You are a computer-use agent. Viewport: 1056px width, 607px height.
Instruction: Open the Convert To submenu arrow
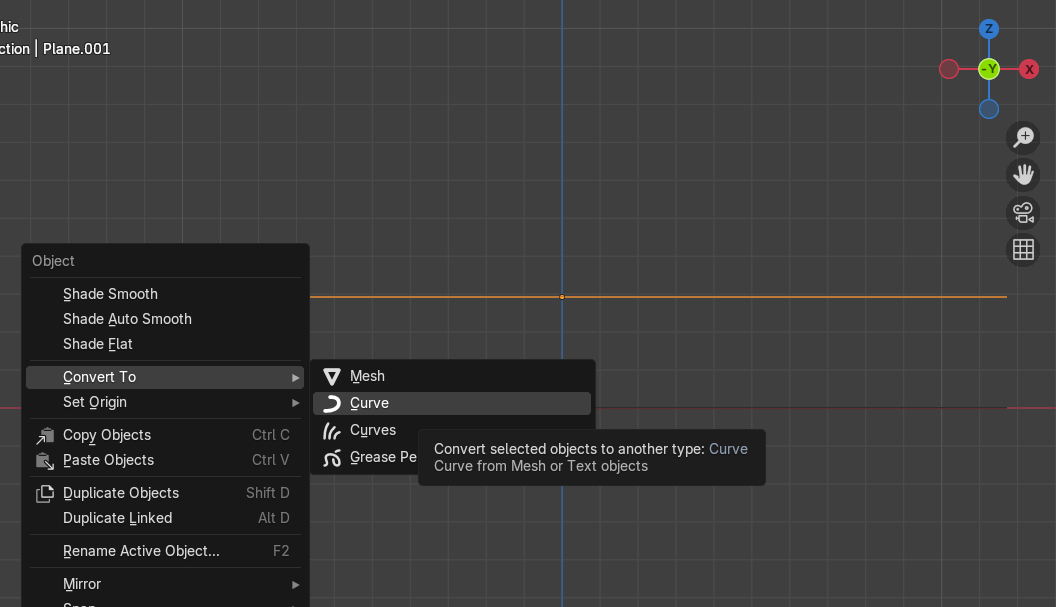tap(295, 377)
